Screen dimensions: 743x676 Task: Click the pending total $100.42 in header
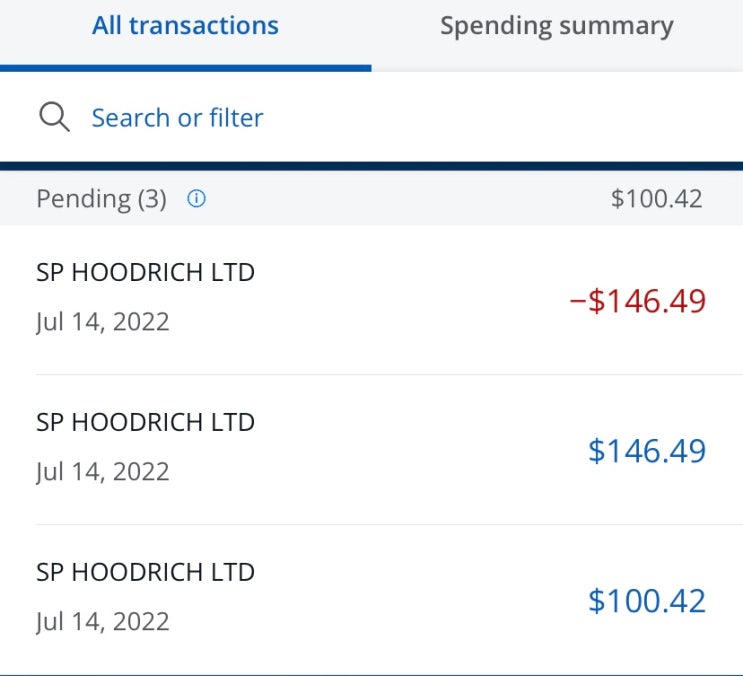pyautogui.click(x=656, y=198)
